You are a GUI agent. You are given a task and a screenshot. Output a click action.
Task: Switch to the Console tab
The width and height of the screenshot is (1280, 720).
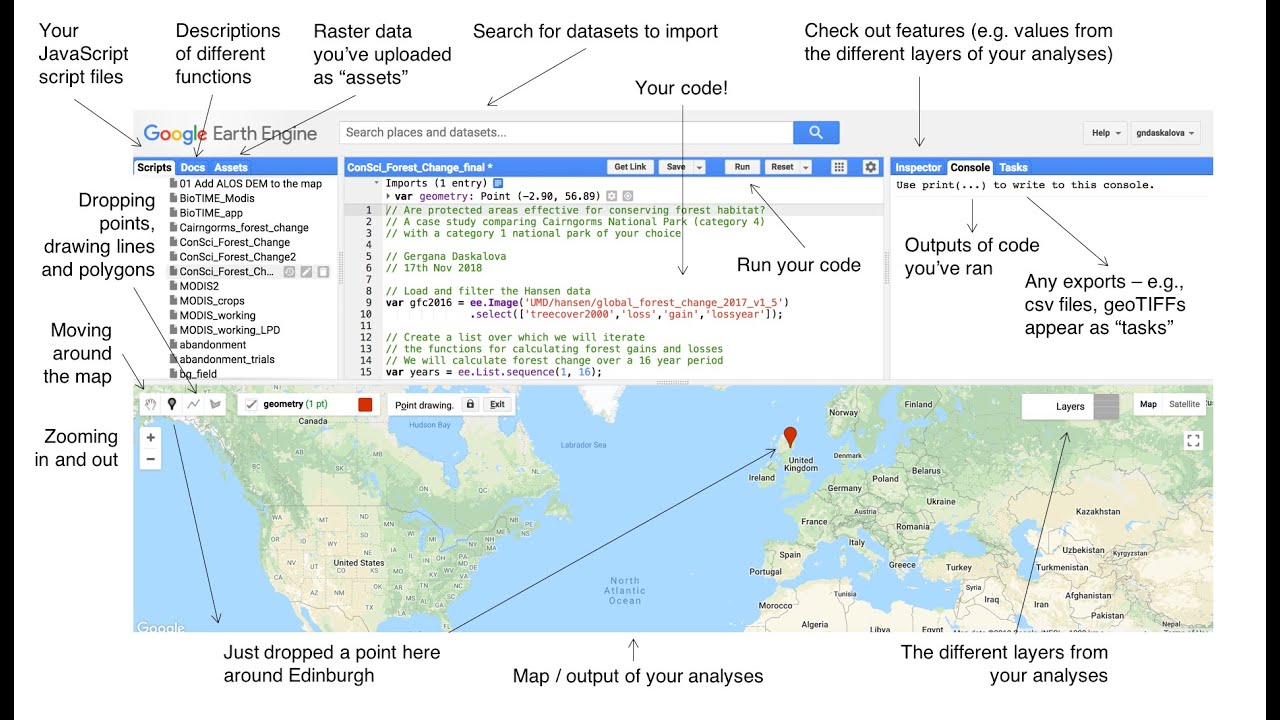pos(970,167)
